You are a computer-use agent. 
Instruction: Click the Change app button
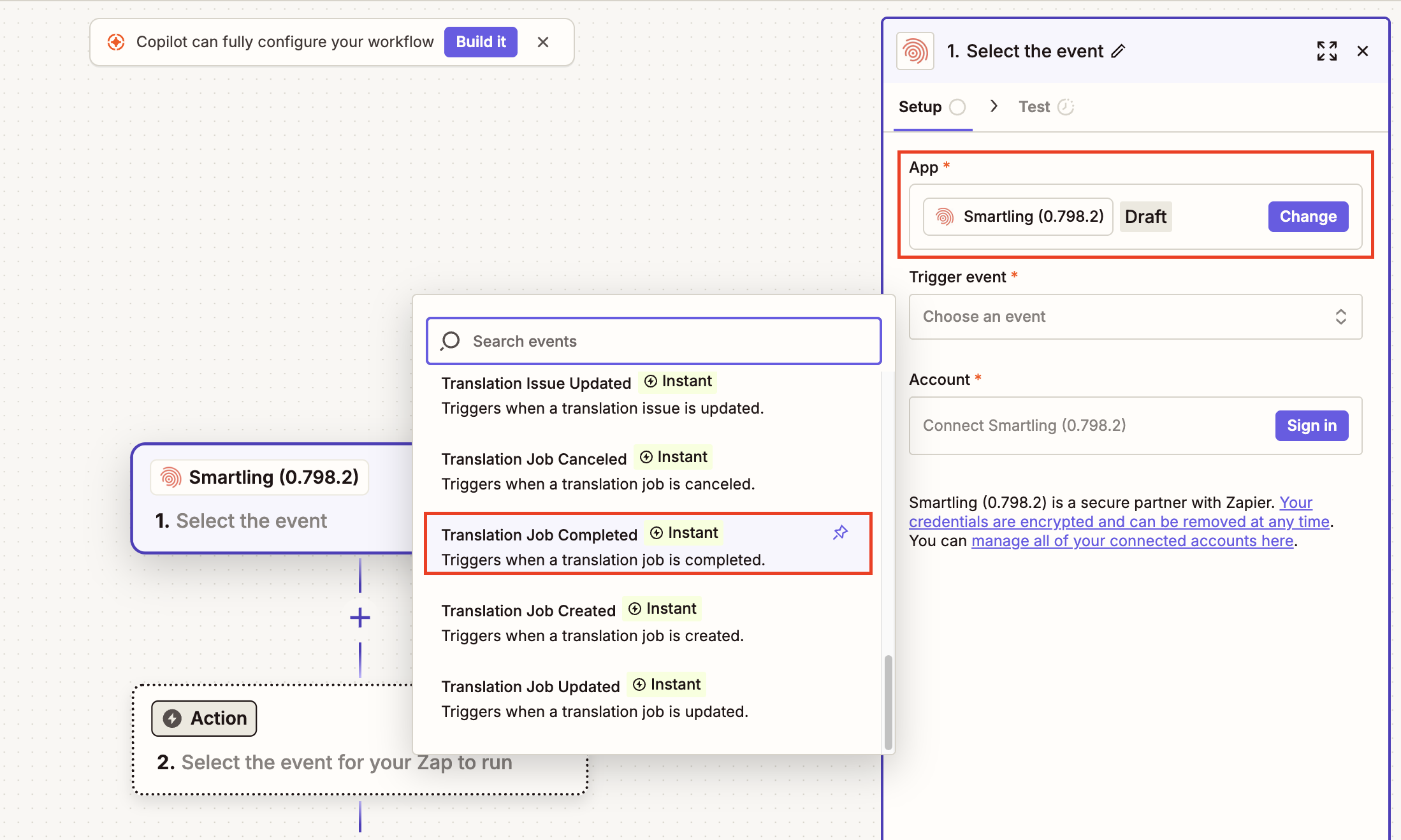coord(1308,217)
